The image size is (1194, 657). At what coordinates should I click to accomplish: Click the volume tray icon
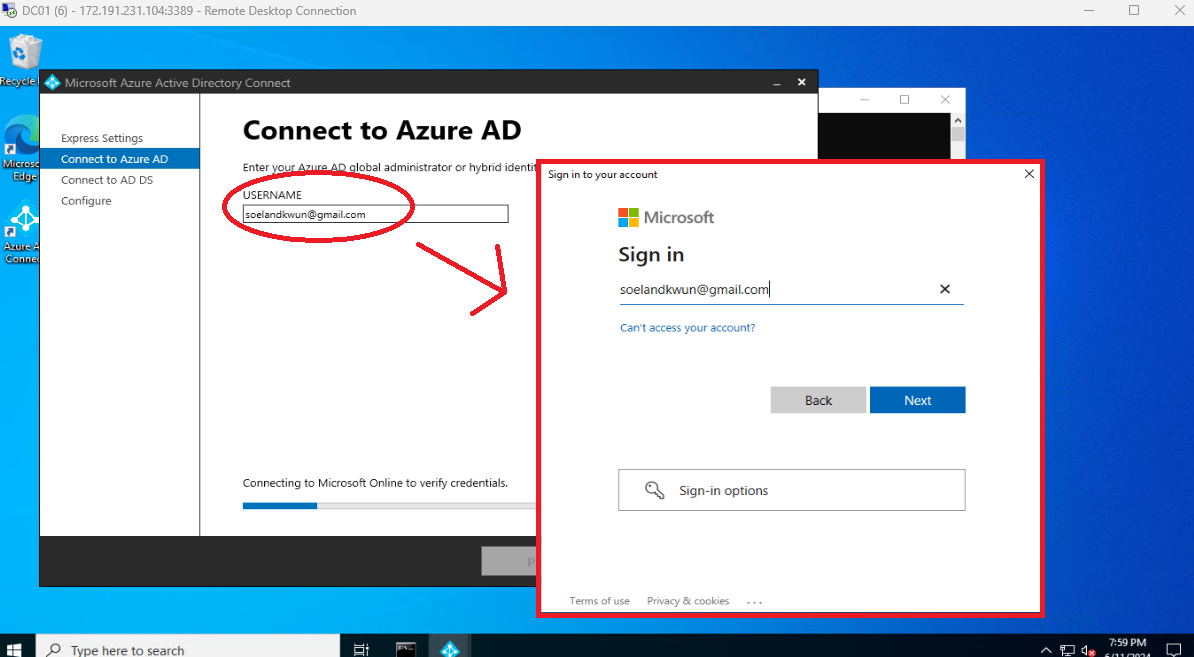click(1088, 650)
